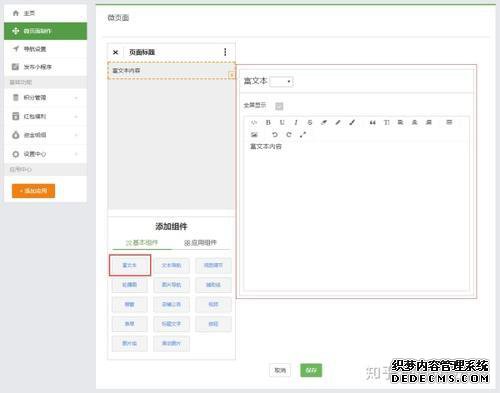
Task: Click the eraser clear-format icon
Action: (x=324, y=122)
